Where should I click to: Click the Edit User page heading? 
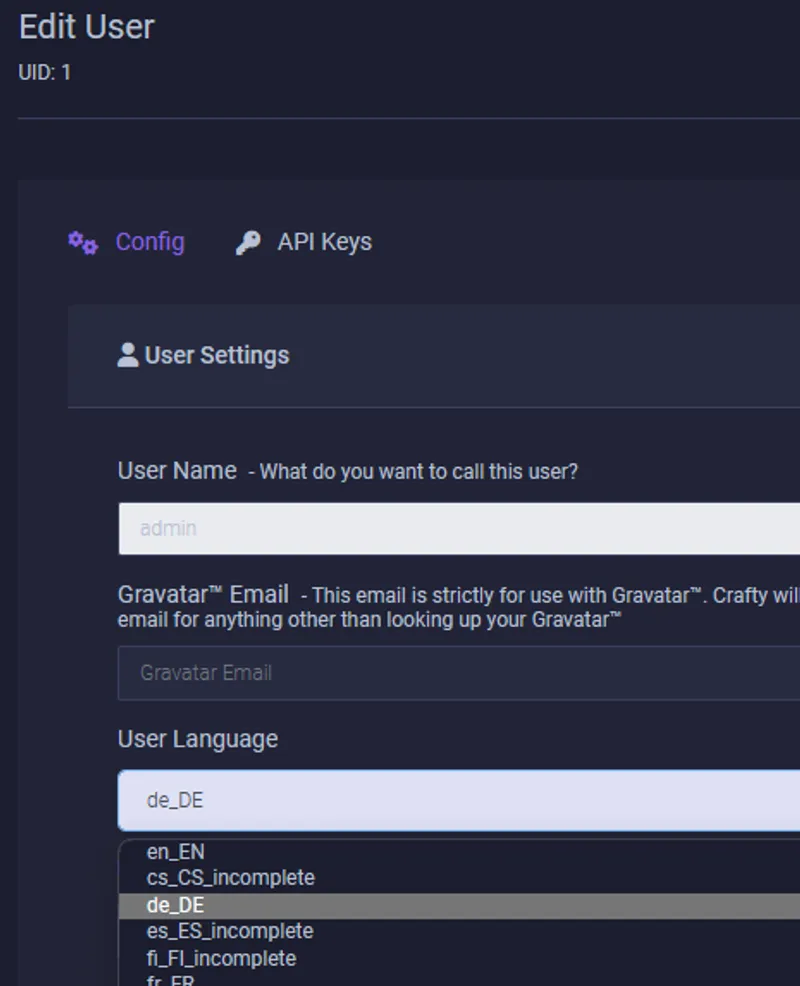click(x=87, y=27)
